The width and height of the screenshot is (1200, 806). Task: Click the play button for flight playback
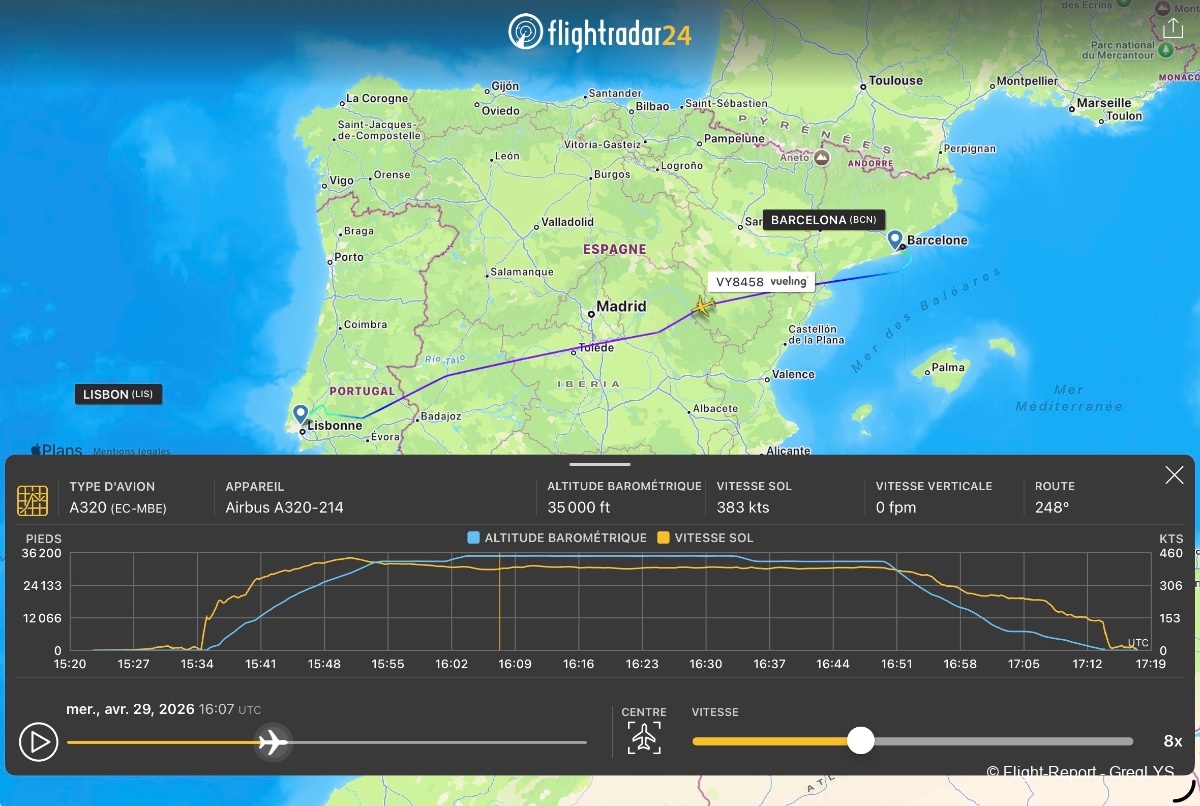[x=38, y=742]
